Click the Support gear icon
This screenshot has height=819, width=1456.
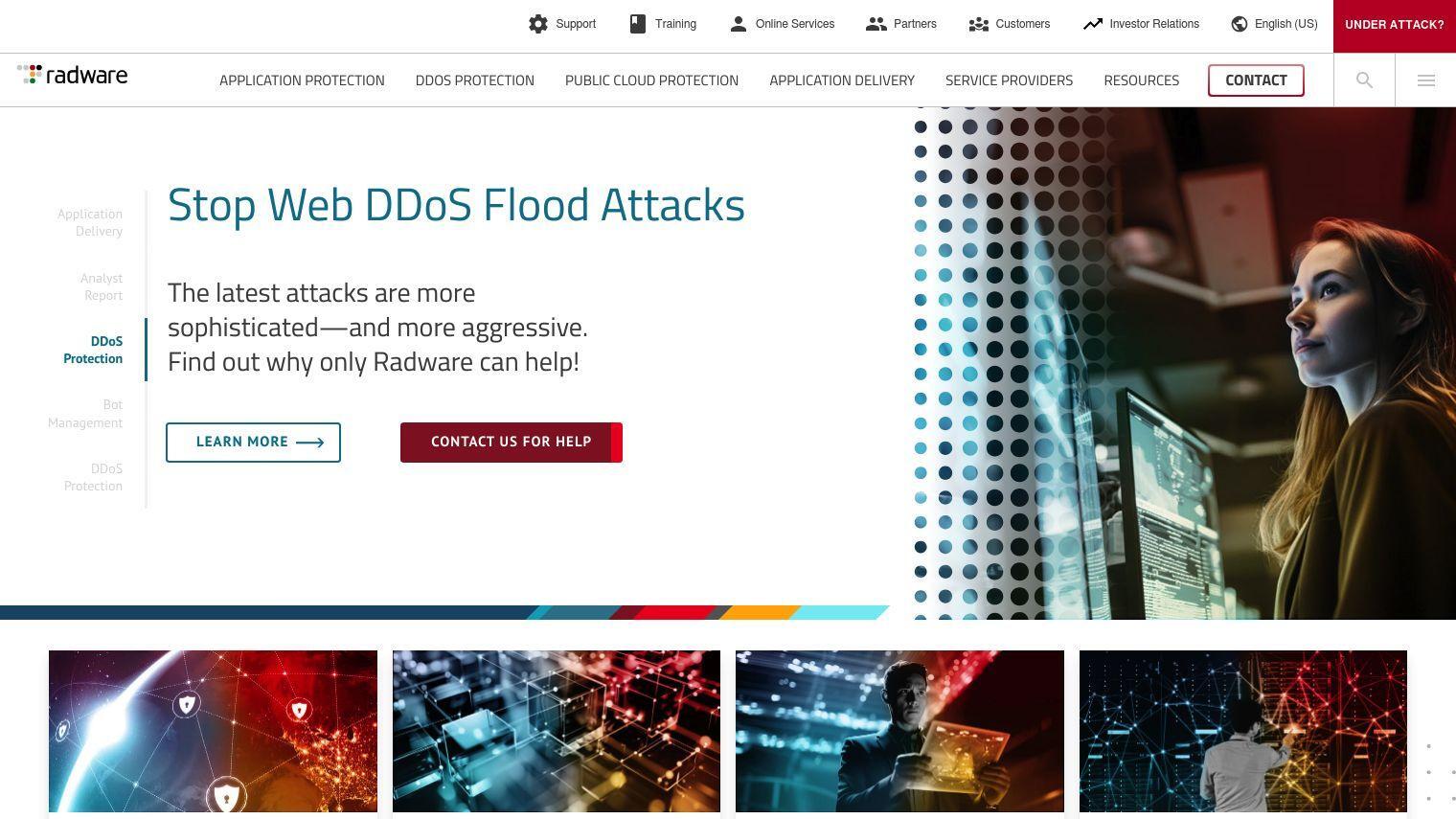click(538, 24)
